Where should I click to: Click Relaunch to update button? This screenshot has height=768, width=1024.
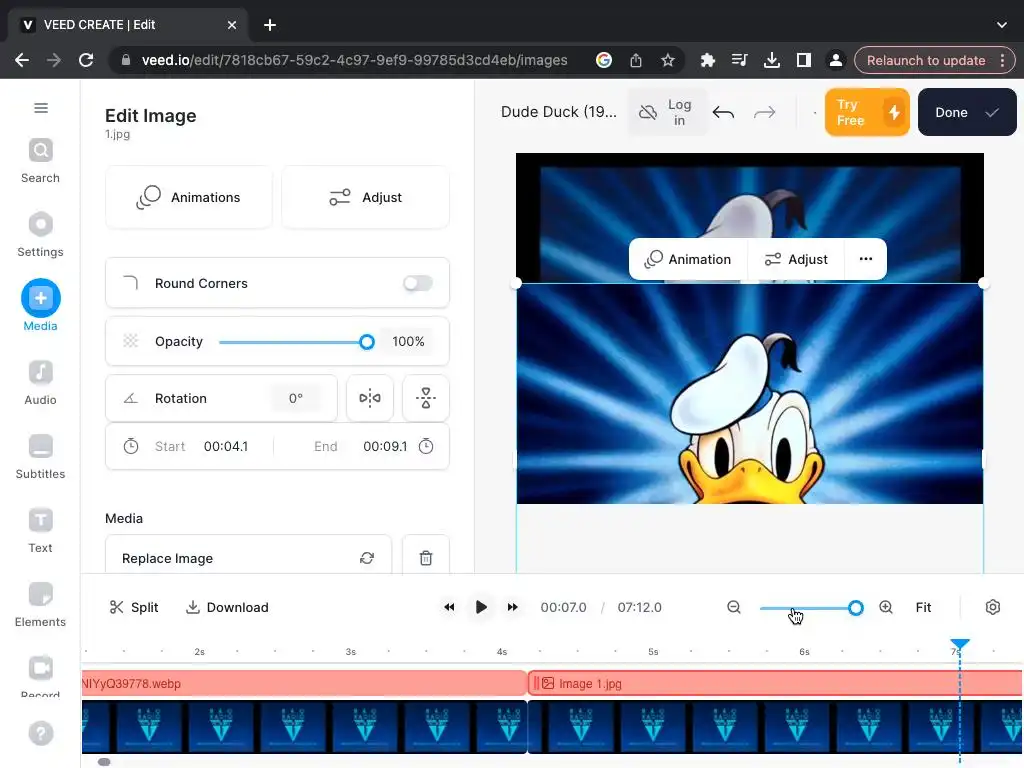(935, 60)
